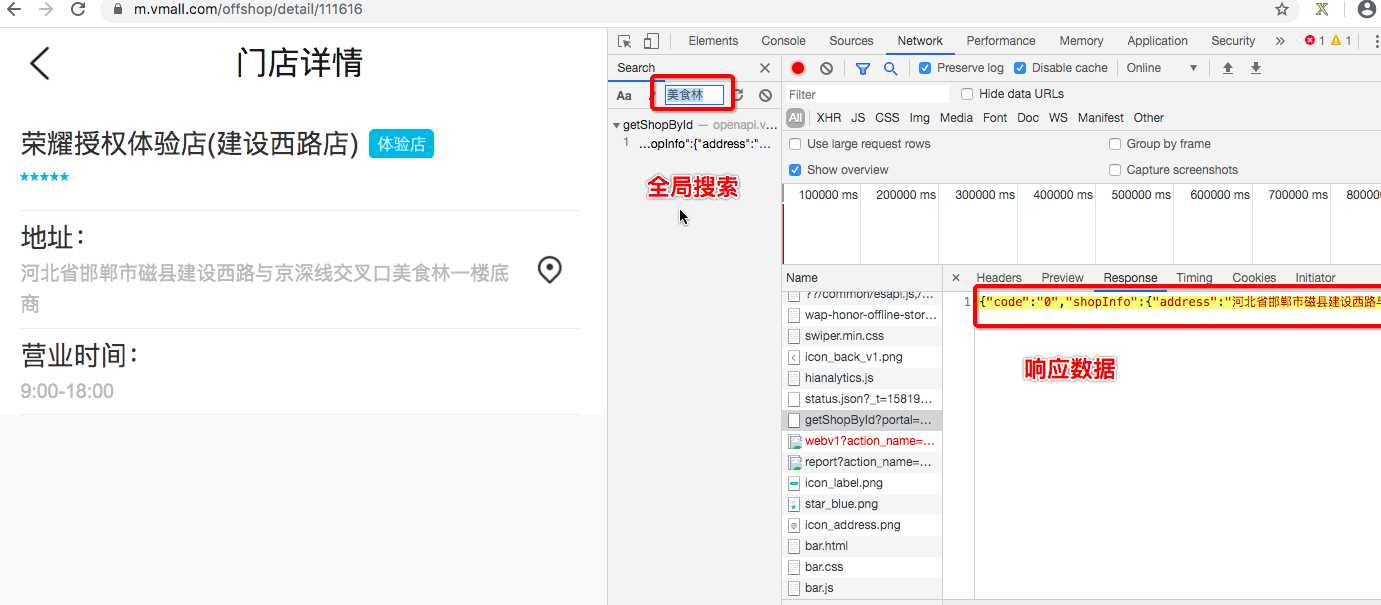Bookmark this page with the star
Viewport: 1381px width, 605px height.
1282,9
